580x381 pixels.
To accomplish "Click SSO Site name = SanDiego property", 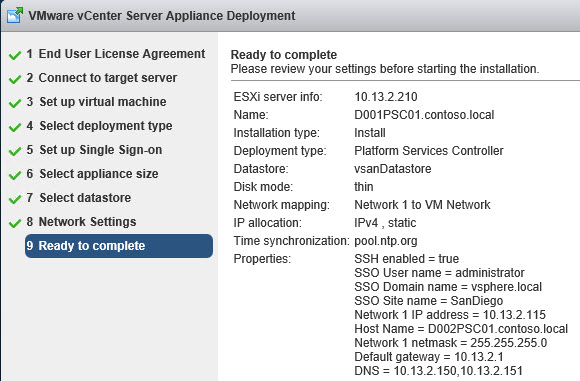I will (x=429, y=301).
